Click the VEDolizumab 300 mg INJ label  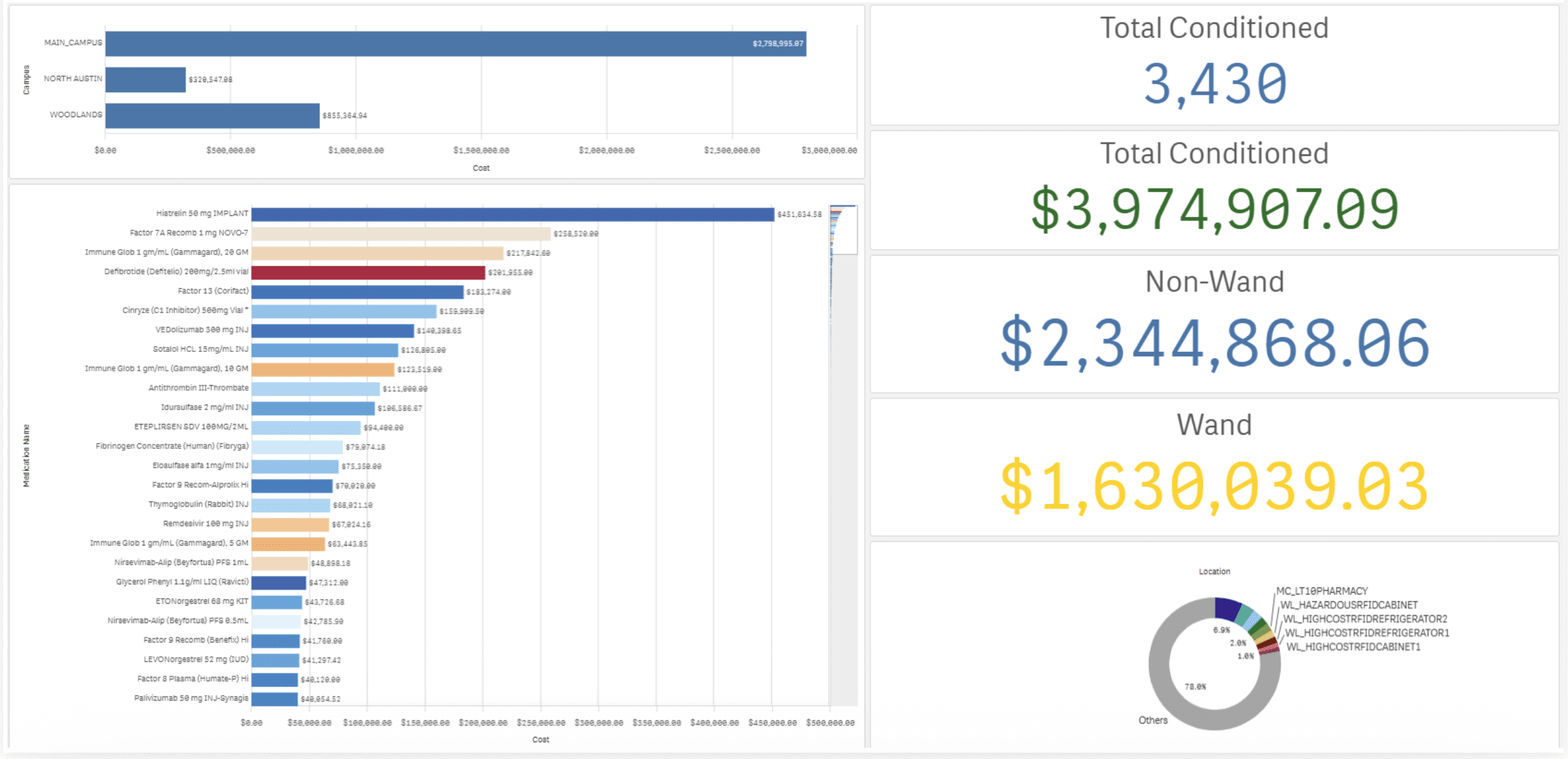202,330
